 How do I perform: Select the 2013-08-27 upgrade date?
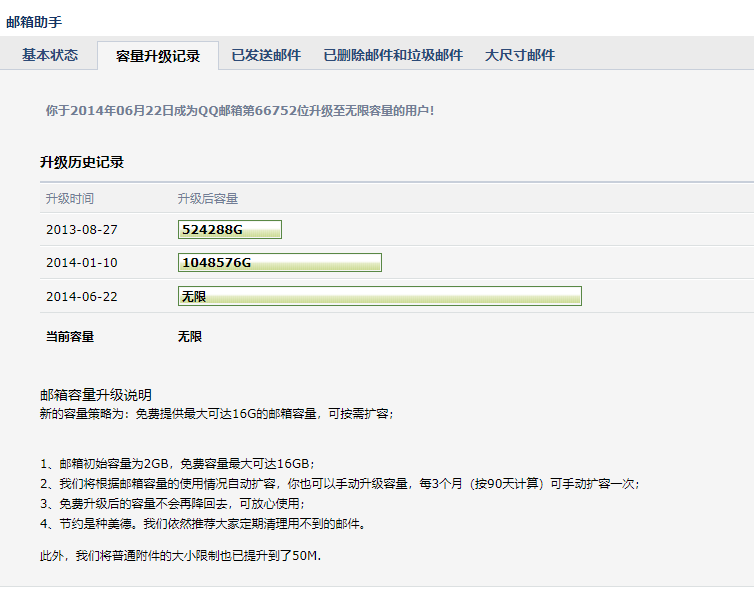tap(82, 230)
